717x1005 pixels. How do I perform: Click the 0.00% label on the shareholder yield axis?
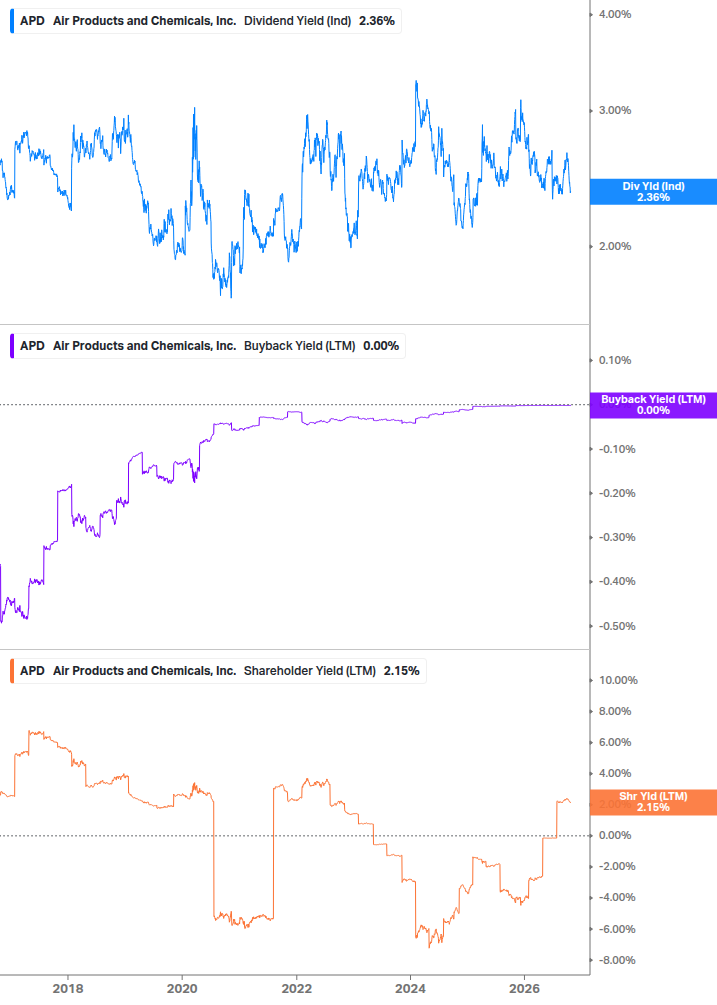click(615, 835)
